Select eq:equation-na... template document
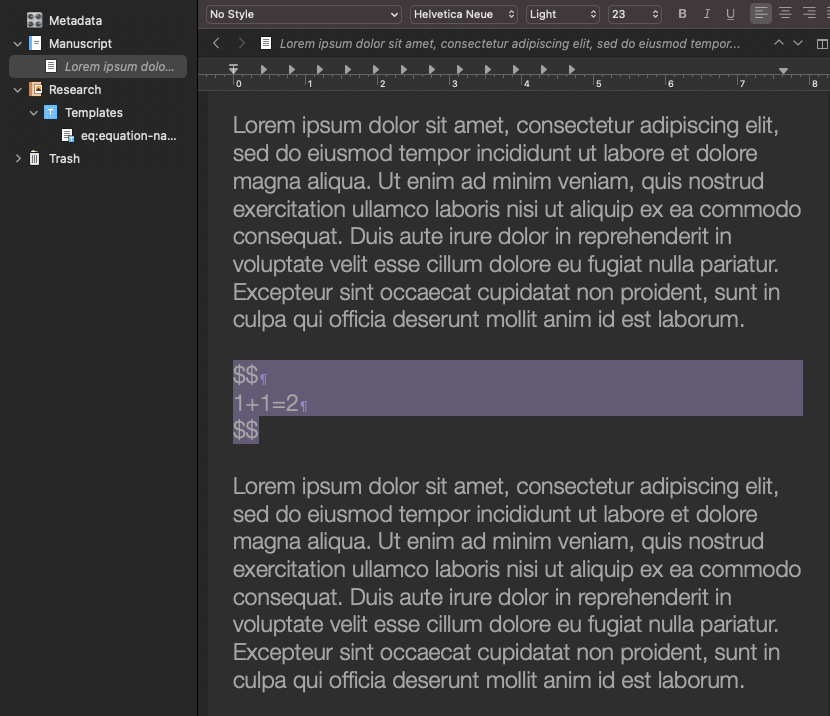The image size is (830, 716). pyautogui.click(x=129, y=135)
